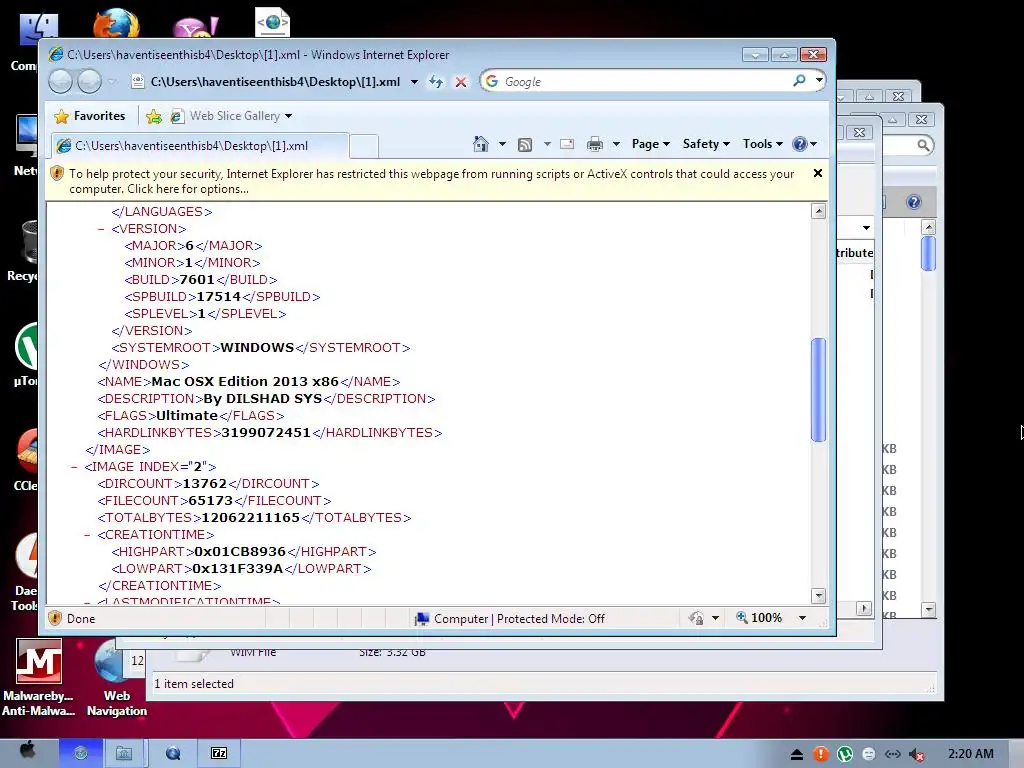Viewport: 1024px width, 768px height.
Task: Click the file explorer taskbar button
Action: [x=124, y=753]
